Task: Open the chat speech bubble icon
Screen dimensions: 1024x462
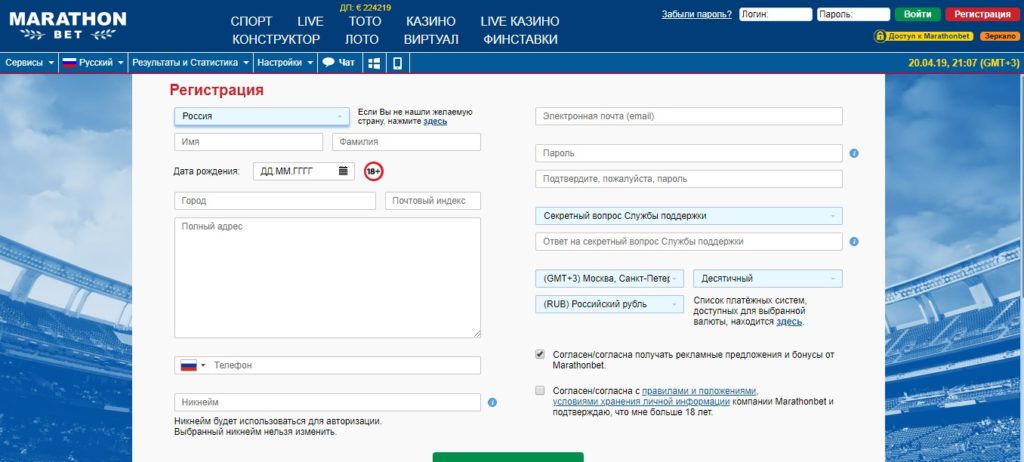Action: click(x=328, y=62)
